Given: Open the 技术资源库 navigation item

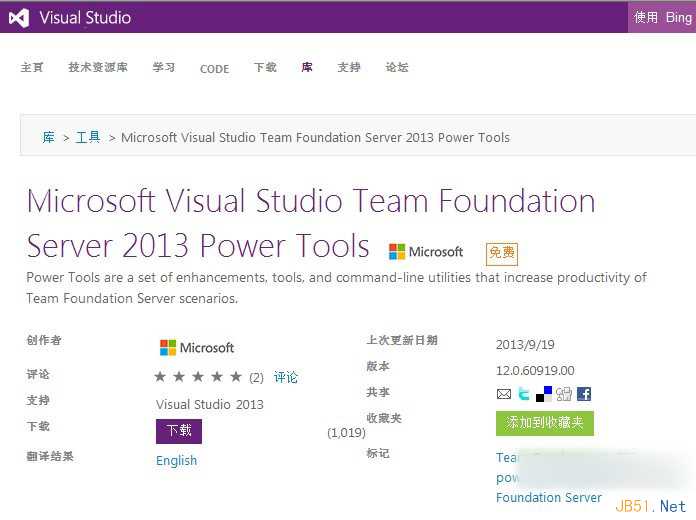Looking at the screenshot, I should coord(98,68).
